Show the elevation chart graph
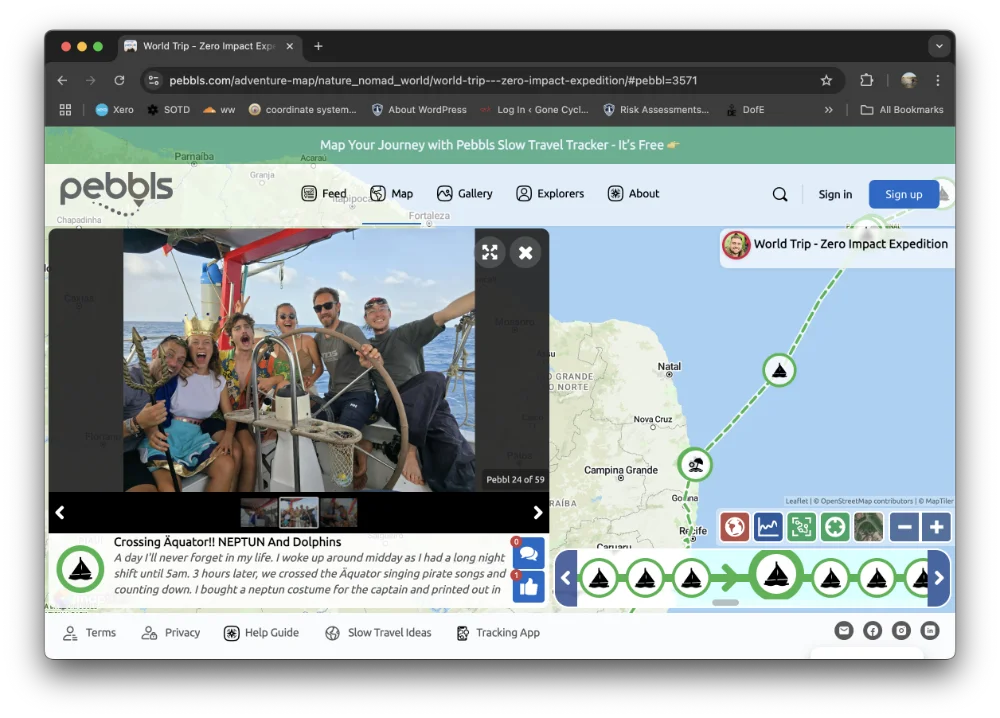1000x718 pixels. pos(768,527)
